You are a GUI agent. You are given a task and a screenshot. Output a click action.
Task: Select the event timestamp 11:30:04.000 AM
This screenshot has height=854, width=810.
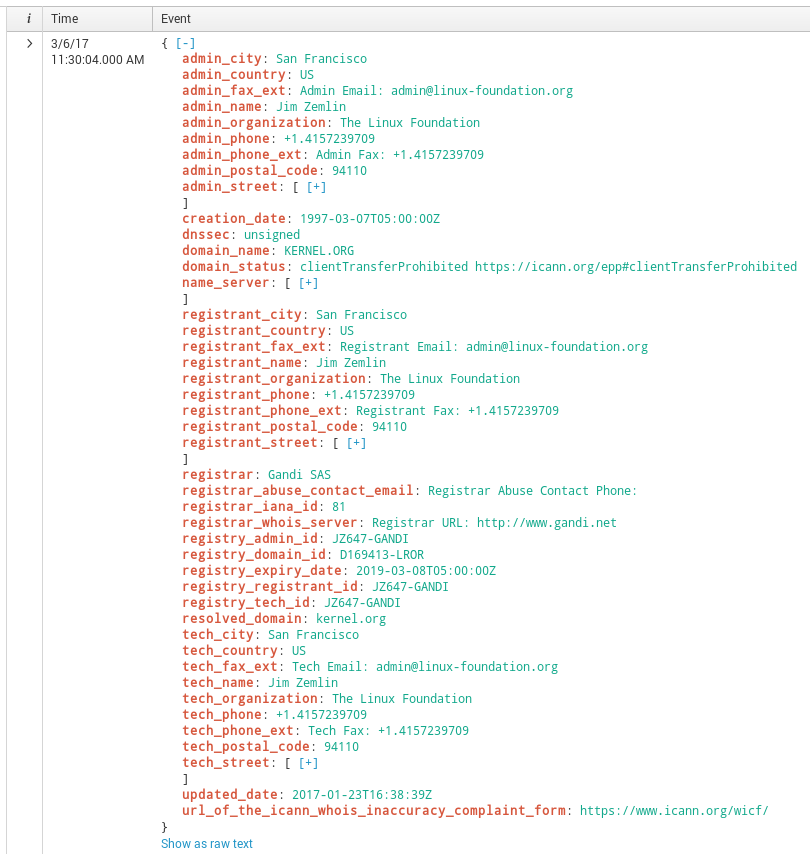tap(98, 59)
